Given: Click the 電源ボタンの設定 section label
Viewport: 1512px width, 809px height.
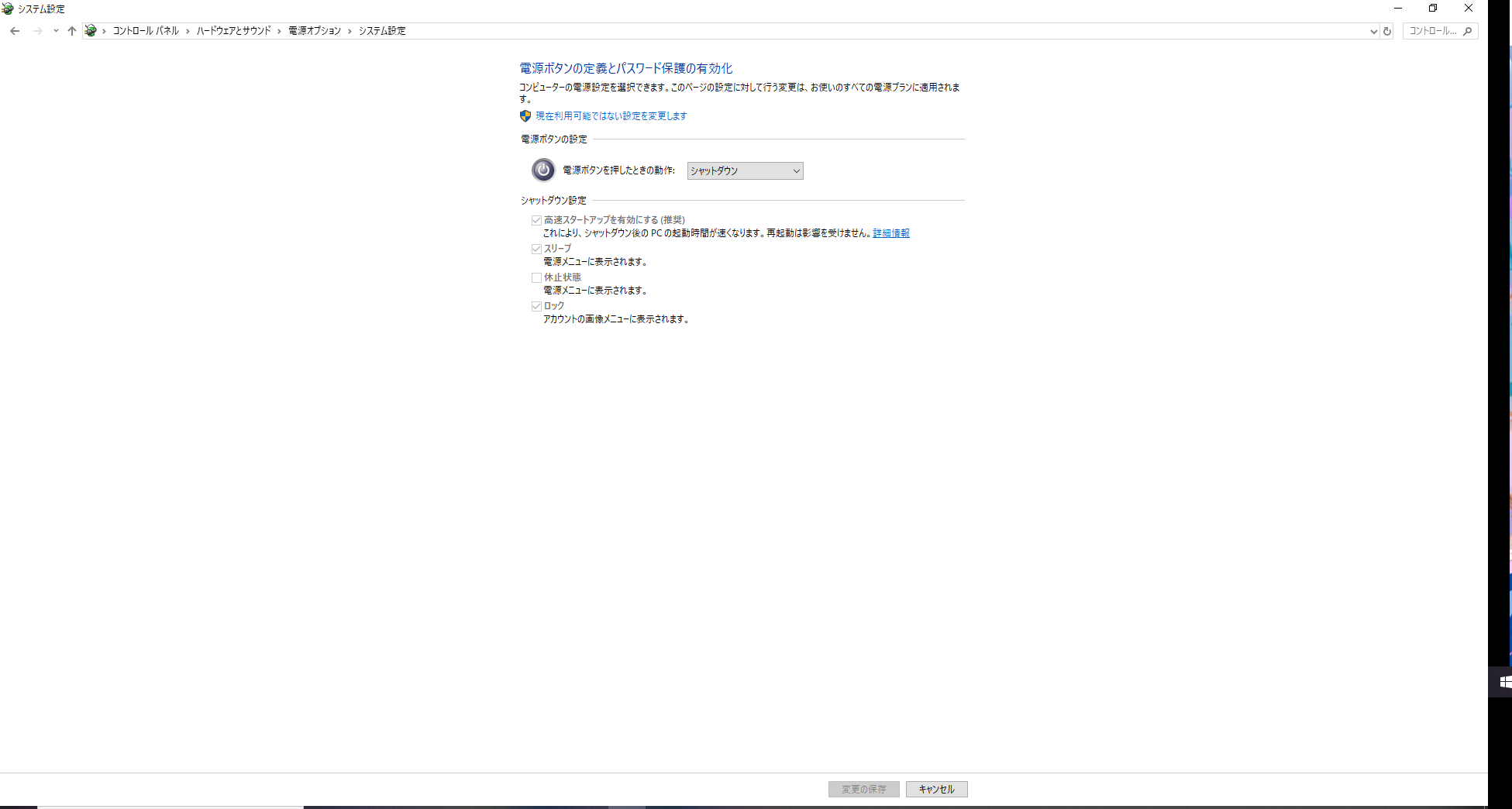Looking at the screenshot, I should 554,139.
